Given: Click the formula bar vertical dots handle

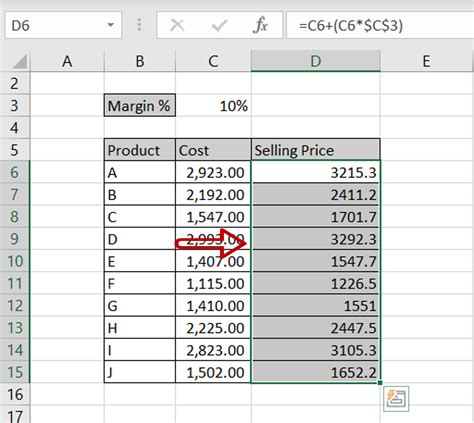Looking at the screenshot, I should (x=139, y=25).
